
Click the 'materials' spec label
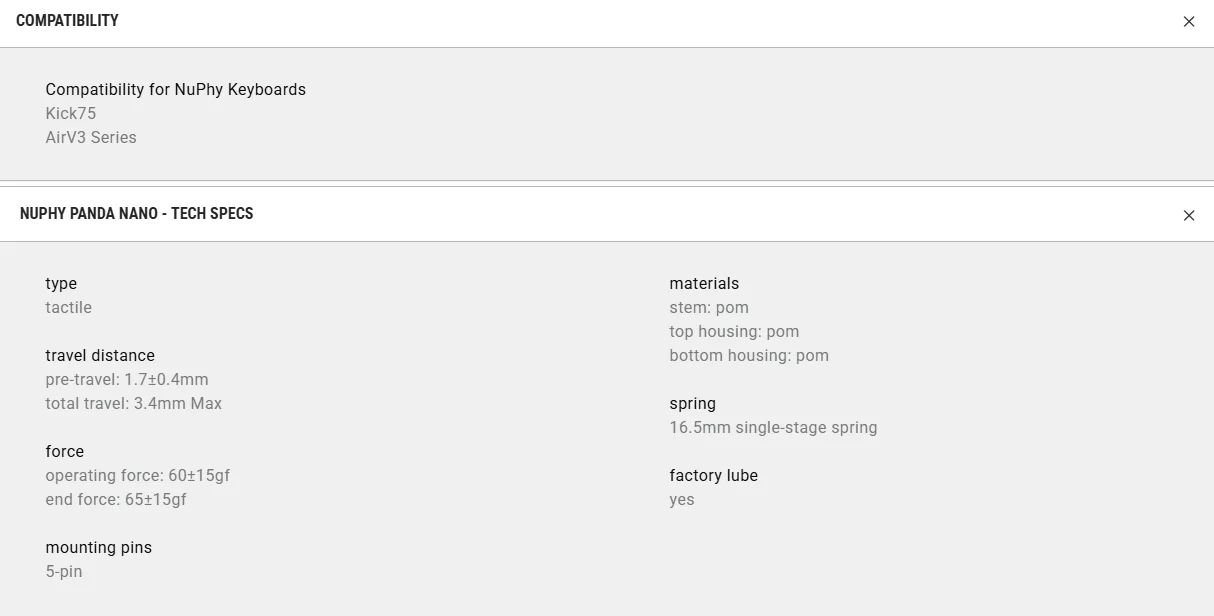pyautogui.click(x=704, y=283)
